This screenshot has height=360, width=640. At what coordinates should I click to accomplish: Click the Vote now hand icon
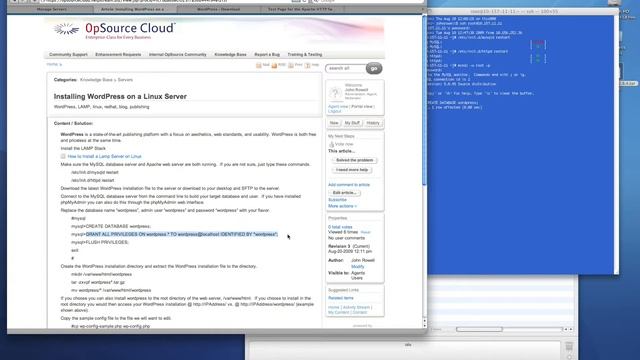pos(331,144)
